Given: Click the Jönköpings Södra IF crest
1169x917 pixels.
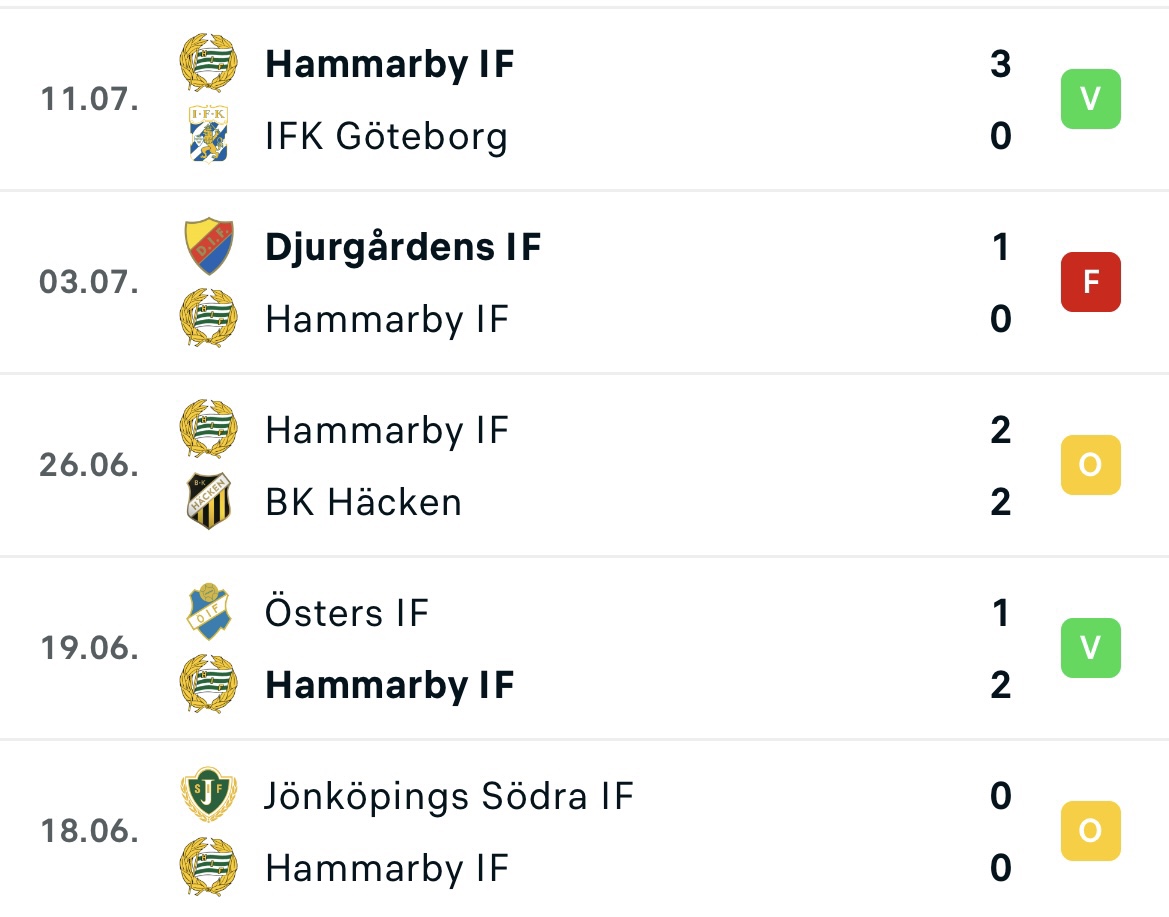Looking at the screenshot, I should coord(209,795).
